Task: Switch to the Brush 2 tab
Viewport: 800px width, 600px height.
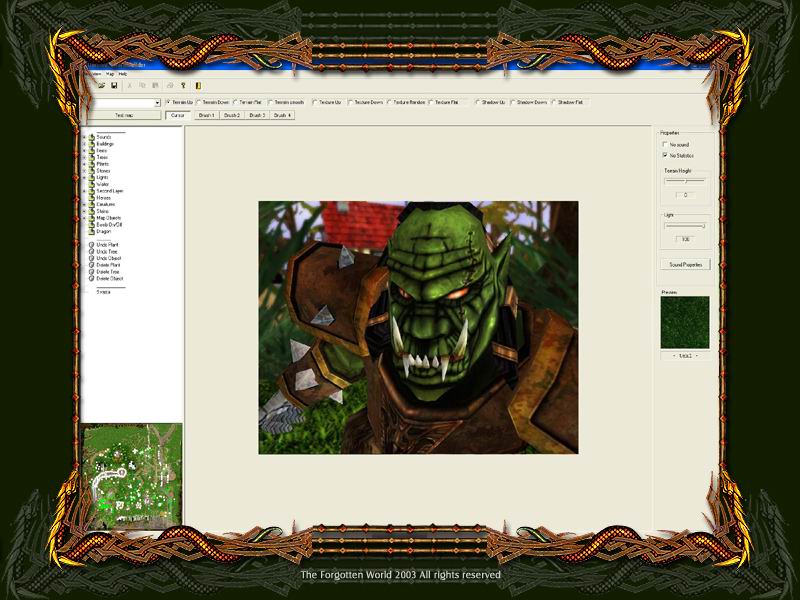Action: point(231,115)
